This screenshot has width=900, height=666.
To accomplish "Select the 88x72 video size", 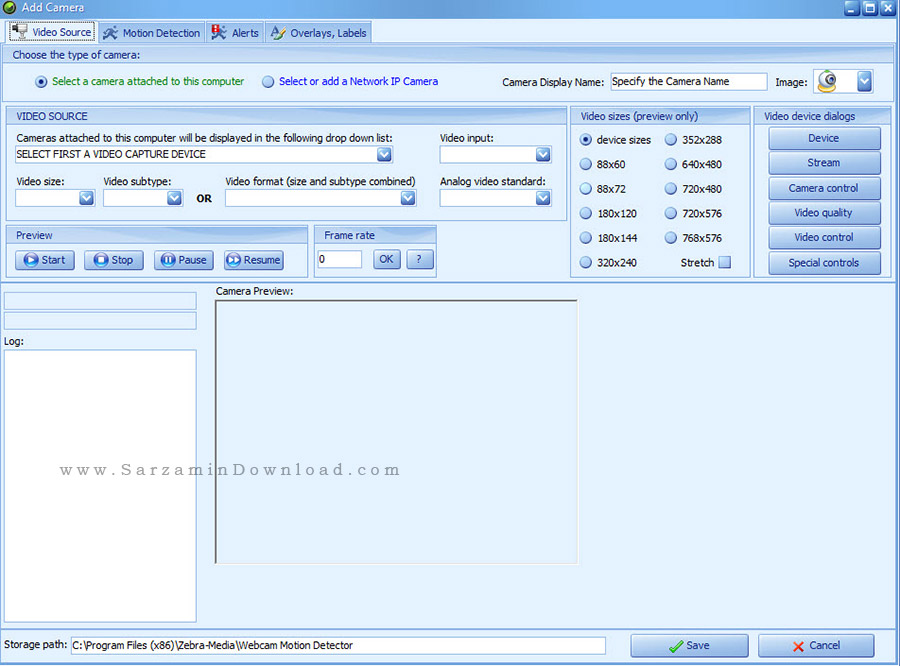I will (585, 189).
